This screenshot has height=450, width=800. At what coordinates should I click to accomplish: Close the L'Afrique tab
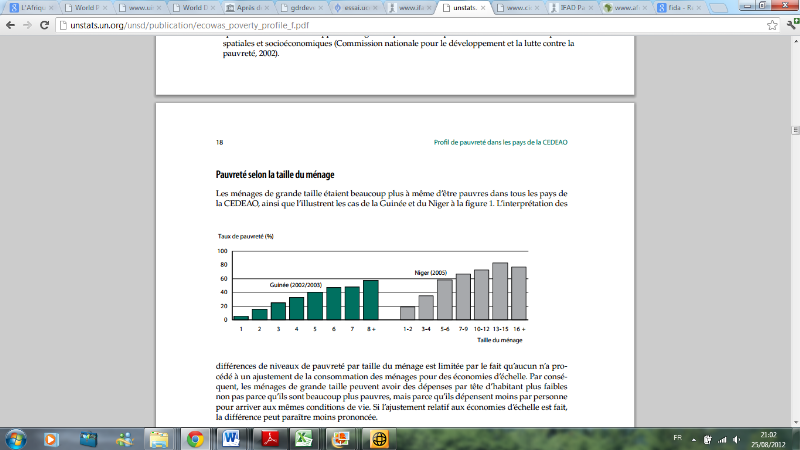pos(51,8)
